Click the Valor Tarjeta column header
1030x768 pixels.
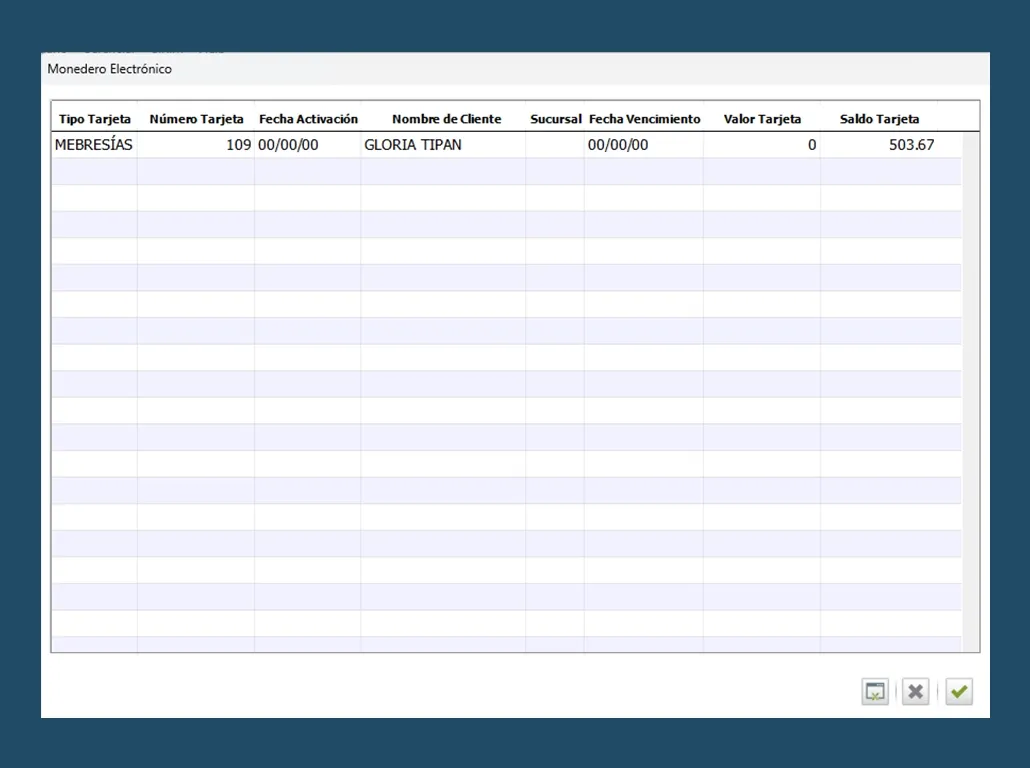tap(762, 119)
